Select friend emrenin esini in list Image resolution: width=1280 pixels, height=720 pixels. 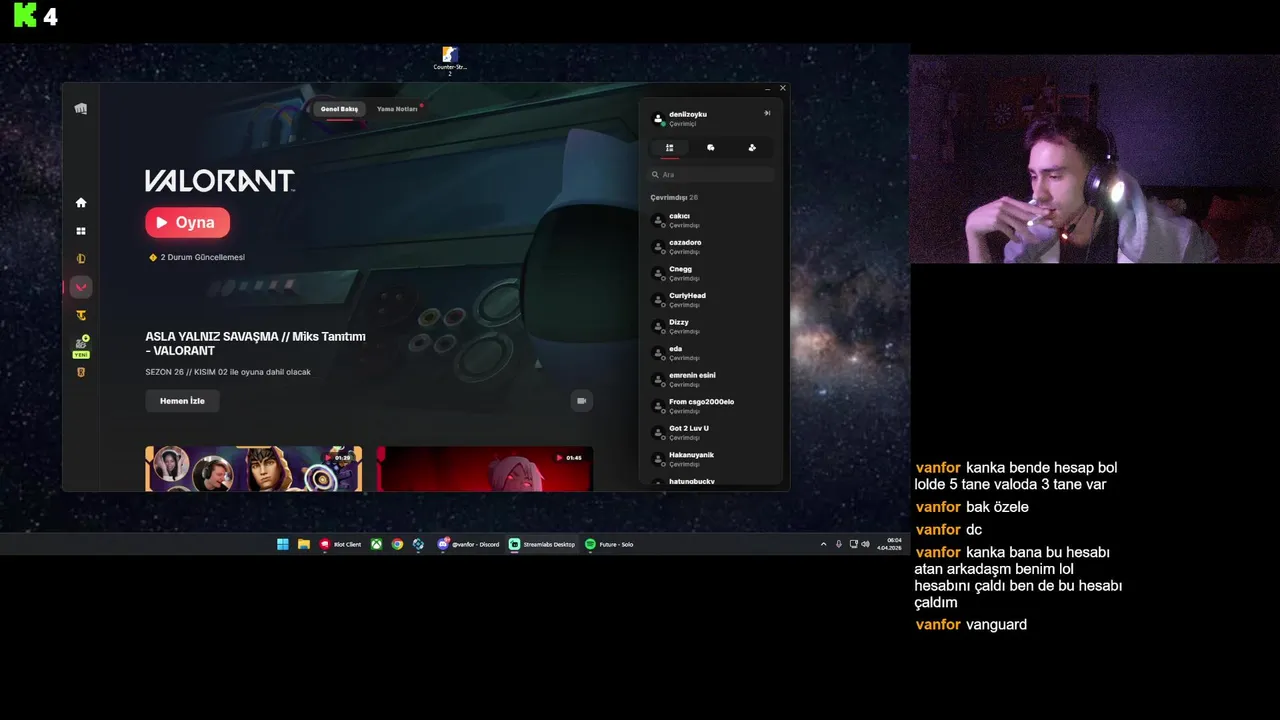point(711,379)
